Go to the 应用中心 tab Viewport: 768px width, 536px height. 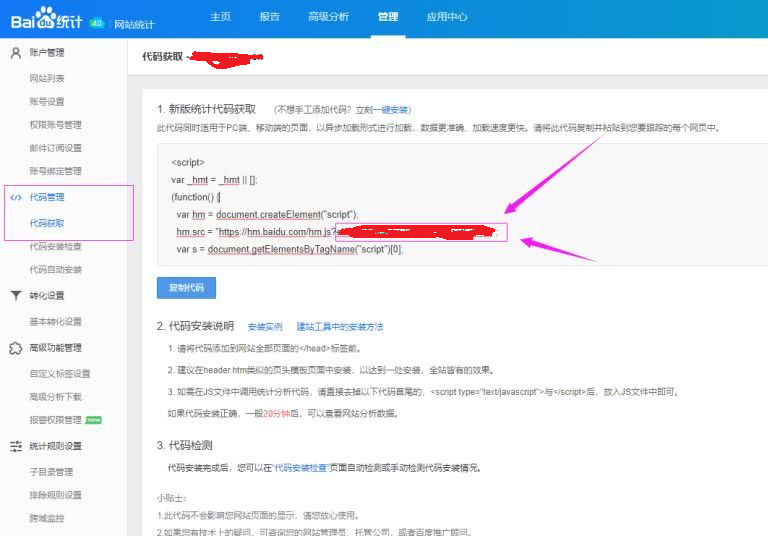pos(446,17)
